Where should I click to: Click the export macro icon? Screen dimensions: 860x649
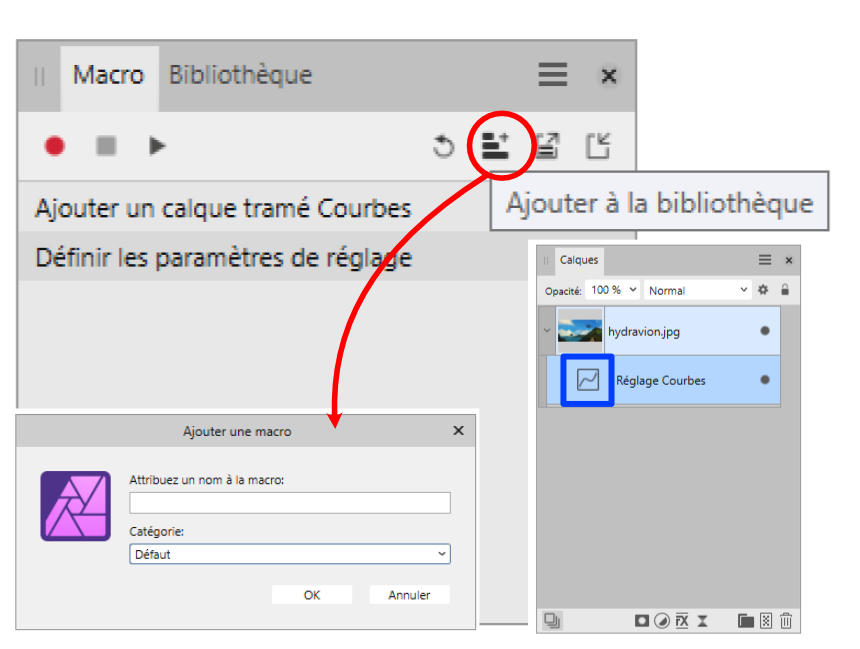tap(547, 146)
